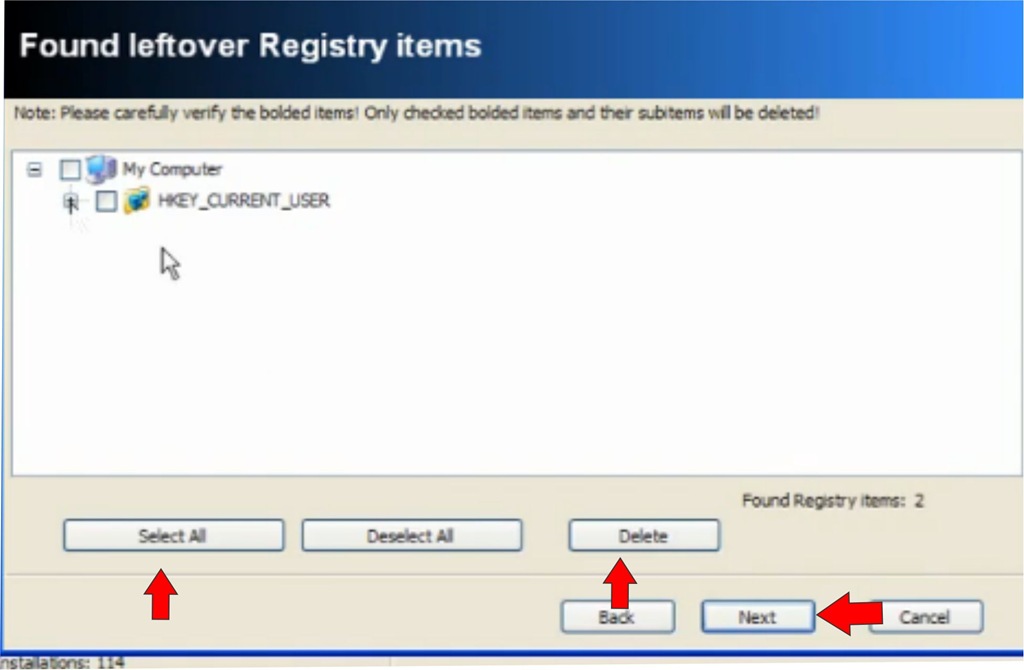Expand the HKEY_CURRENT_USER node
Screen dimensions: 1024x670
71,202
